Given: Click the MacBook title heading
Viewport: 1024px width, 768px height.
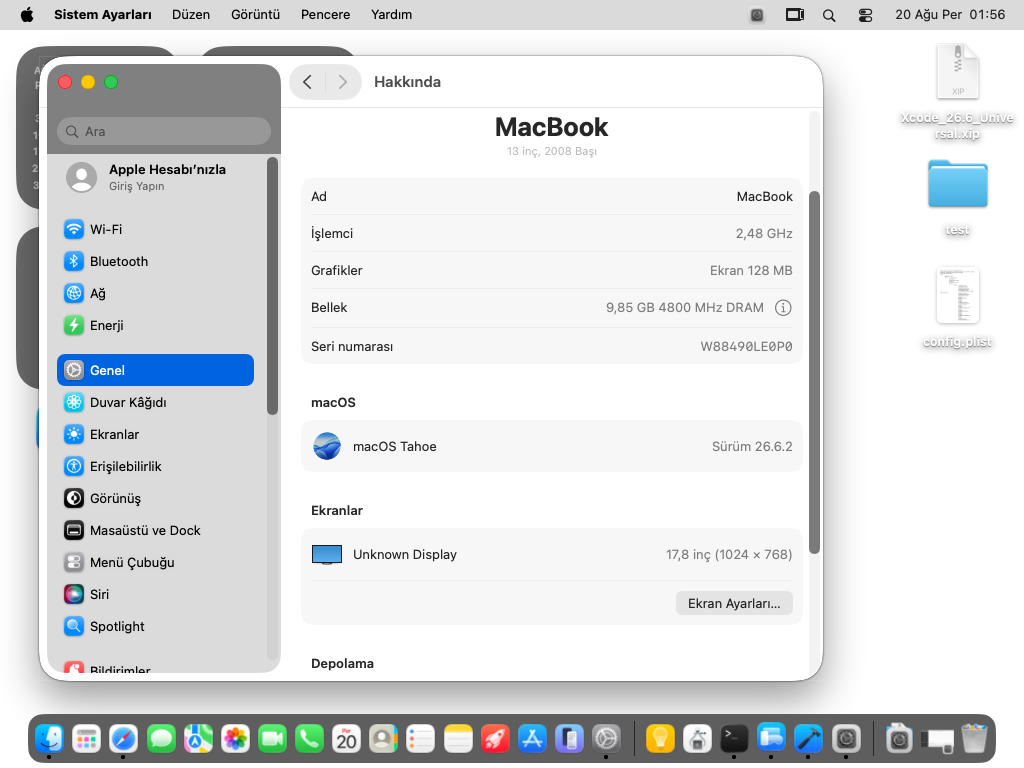Looking at the screenshot, I should [x=551, y=127].
